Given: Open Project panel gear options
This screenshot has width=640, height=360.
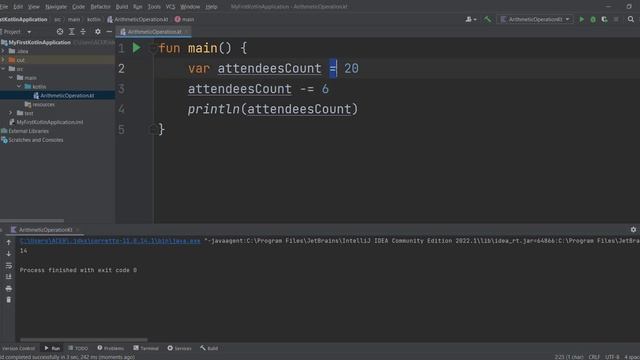Looking at the screenshot, I should point(98,31).
